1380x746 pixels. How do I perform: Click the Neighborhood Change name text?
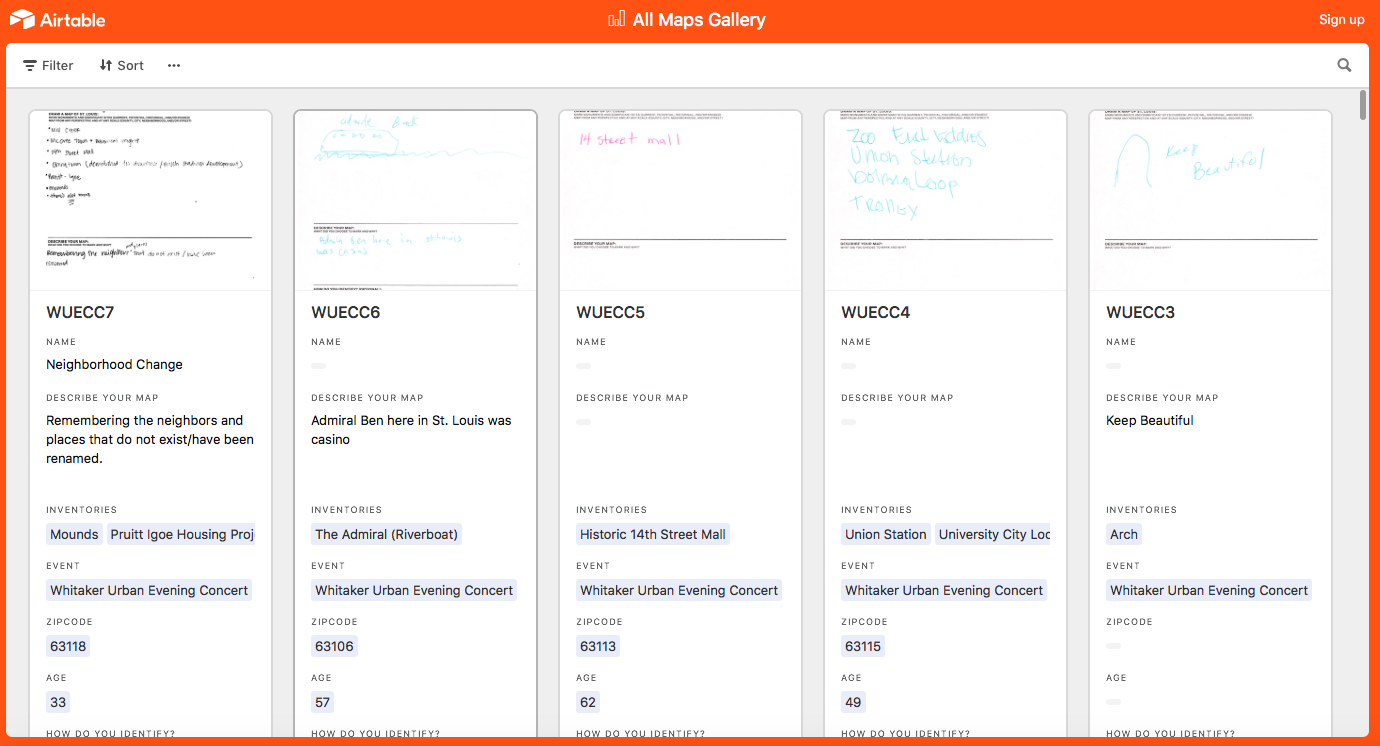(114, 364)
